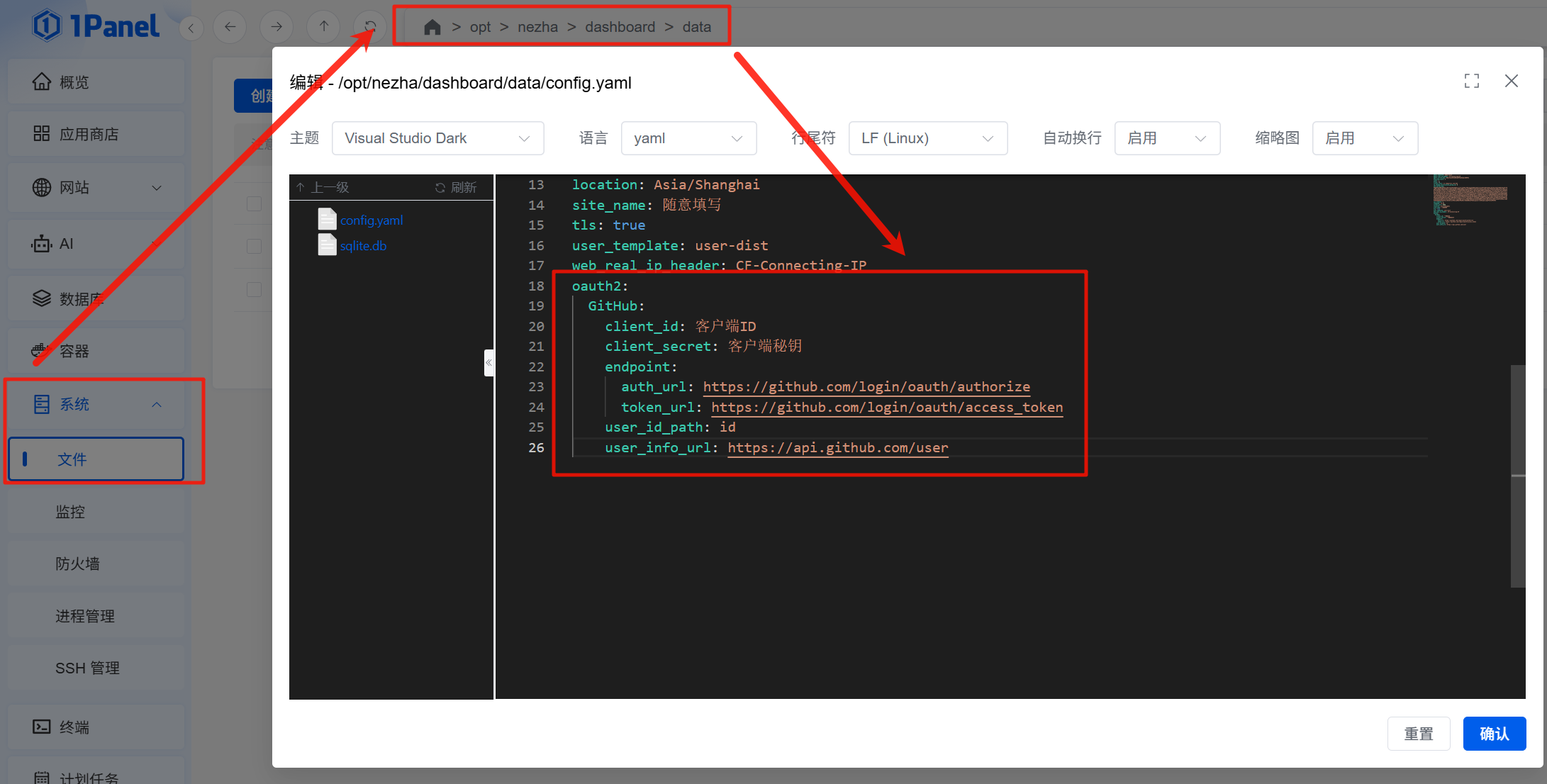The image size is (1547, 784).
Task: Click the client_id value 客户端ID
Action: click(x=725, y=326)
